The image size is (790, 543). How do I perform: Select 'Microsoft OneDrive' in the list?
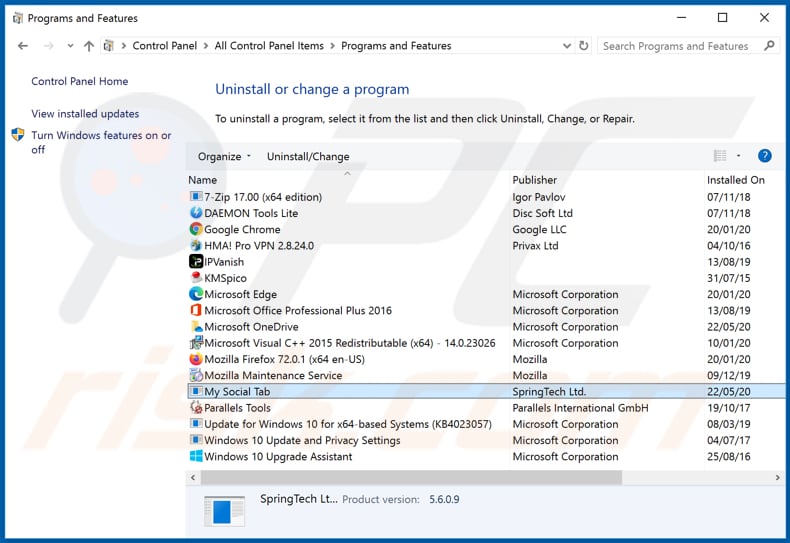(486, 327)
